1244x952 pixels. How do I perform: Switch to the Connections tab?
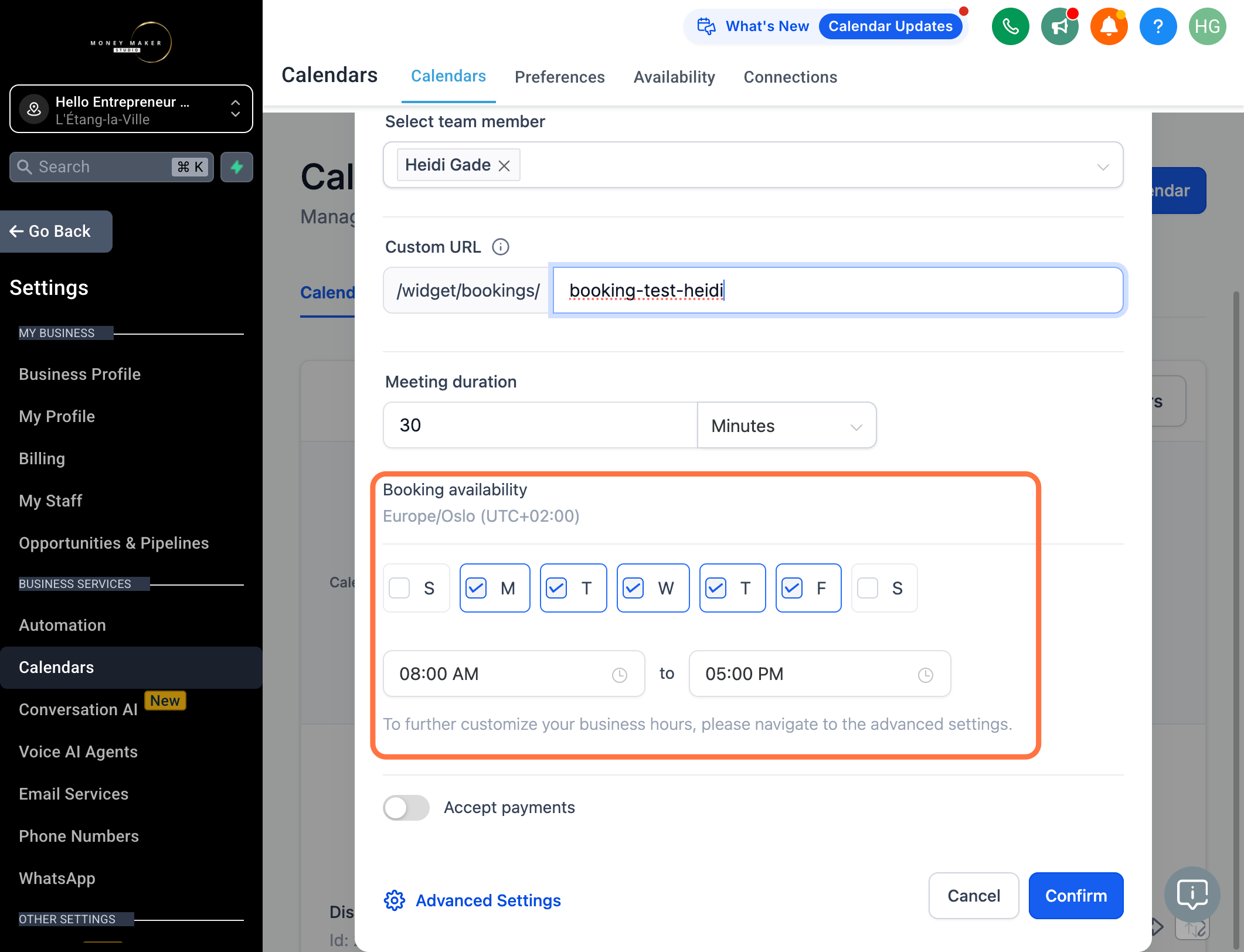pos(790,77)
